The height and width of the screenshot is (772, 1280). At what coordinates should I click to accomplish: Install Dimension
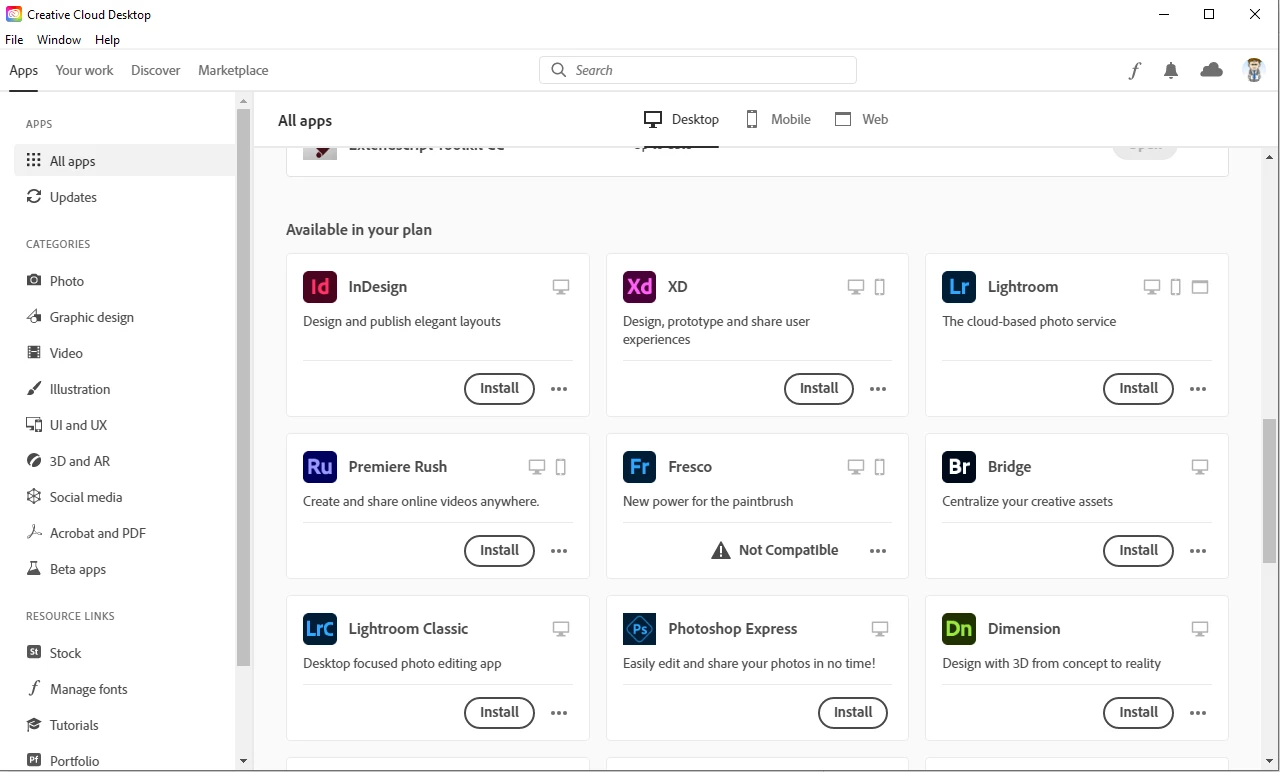[1138, 712]
